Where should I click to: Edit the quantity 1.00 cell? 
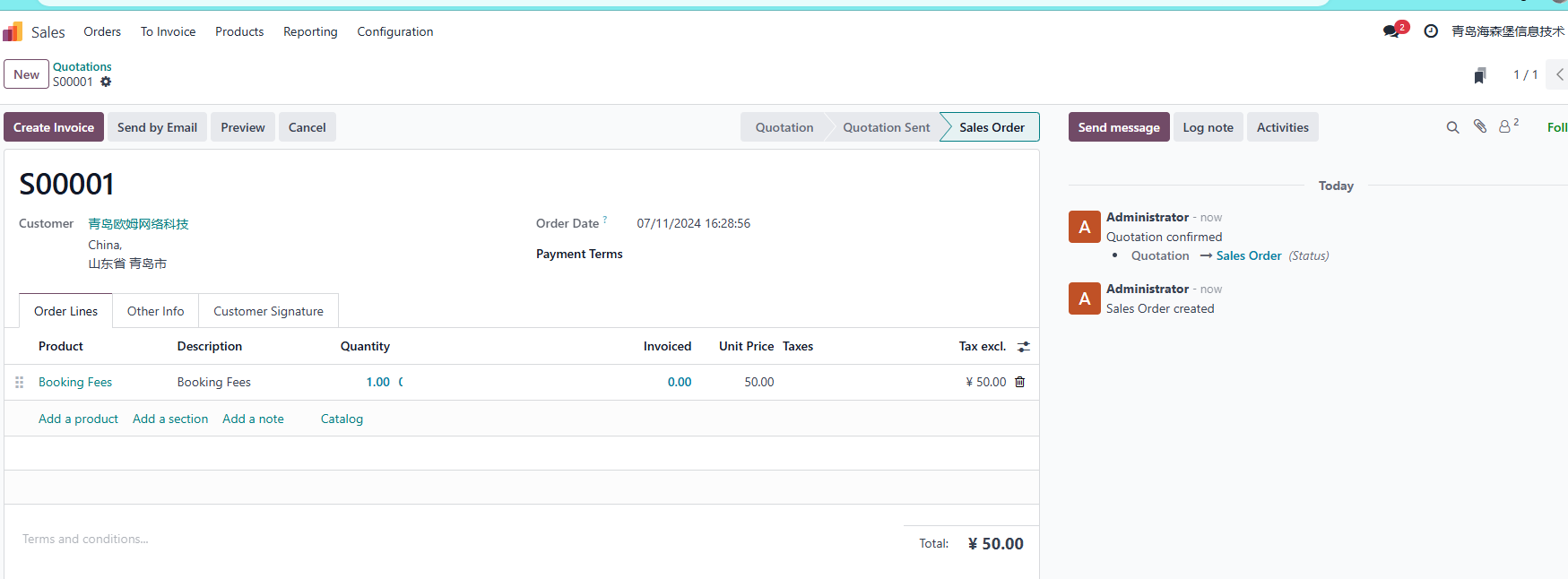377,383
